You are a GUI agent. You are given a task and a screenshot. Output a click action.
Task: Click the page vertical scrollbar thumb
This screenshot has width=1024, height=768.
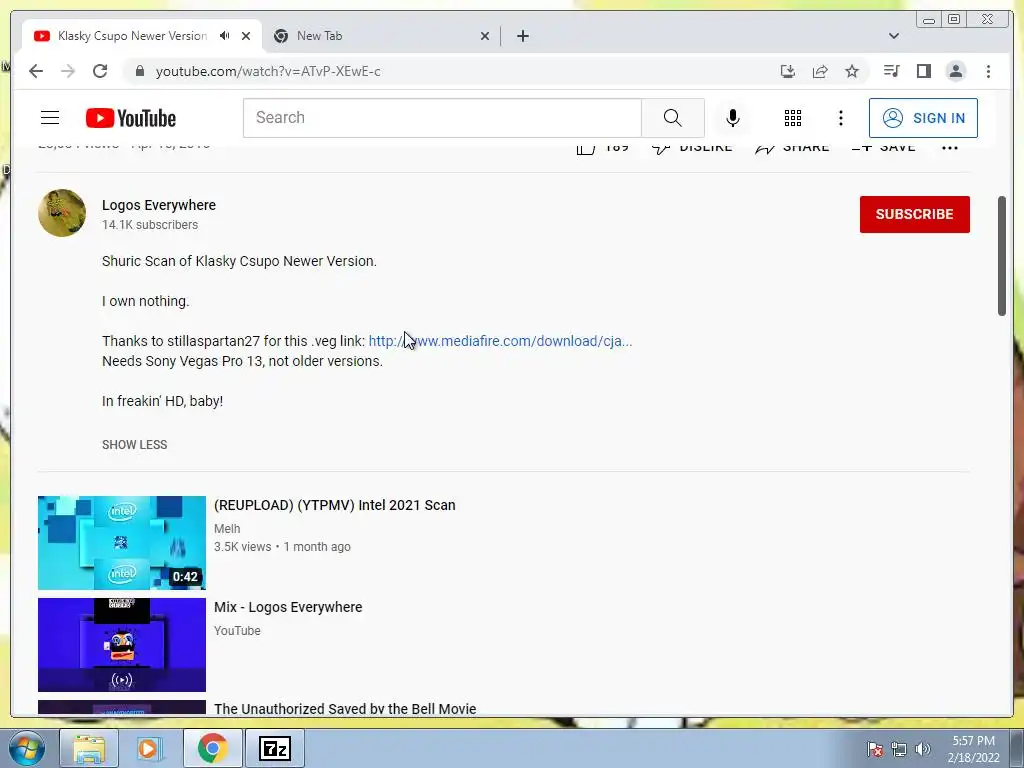[x=1002, y=256]
